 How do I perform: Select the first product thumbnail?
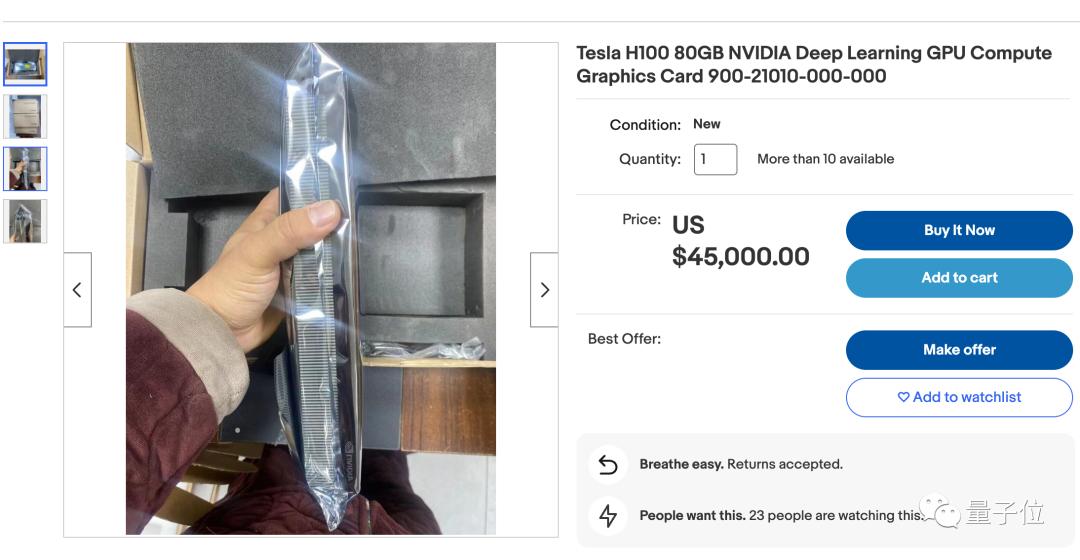point(25,64)
